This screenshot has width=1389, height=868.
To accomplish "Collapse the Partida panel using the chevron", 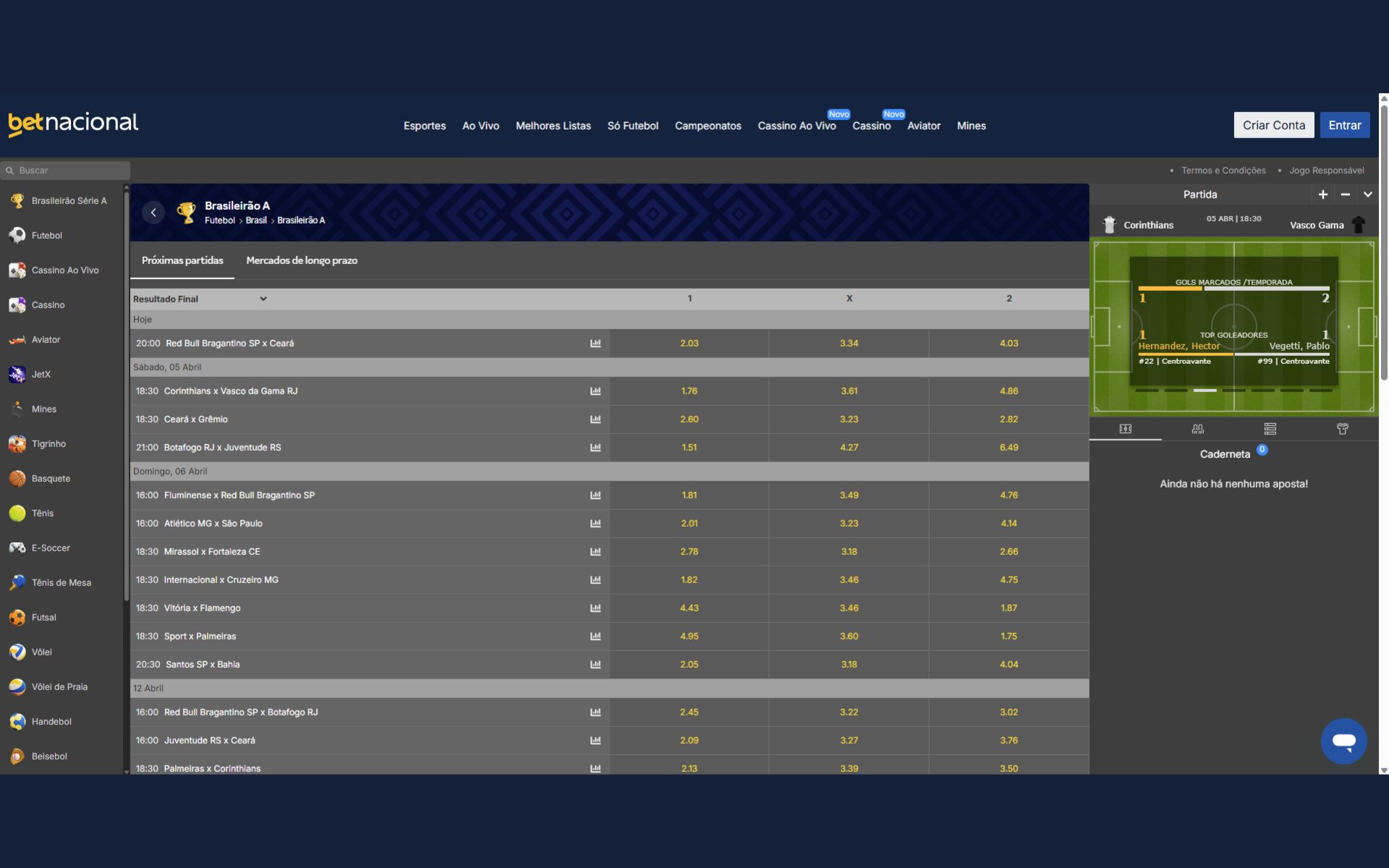I will click(1367, 195).
